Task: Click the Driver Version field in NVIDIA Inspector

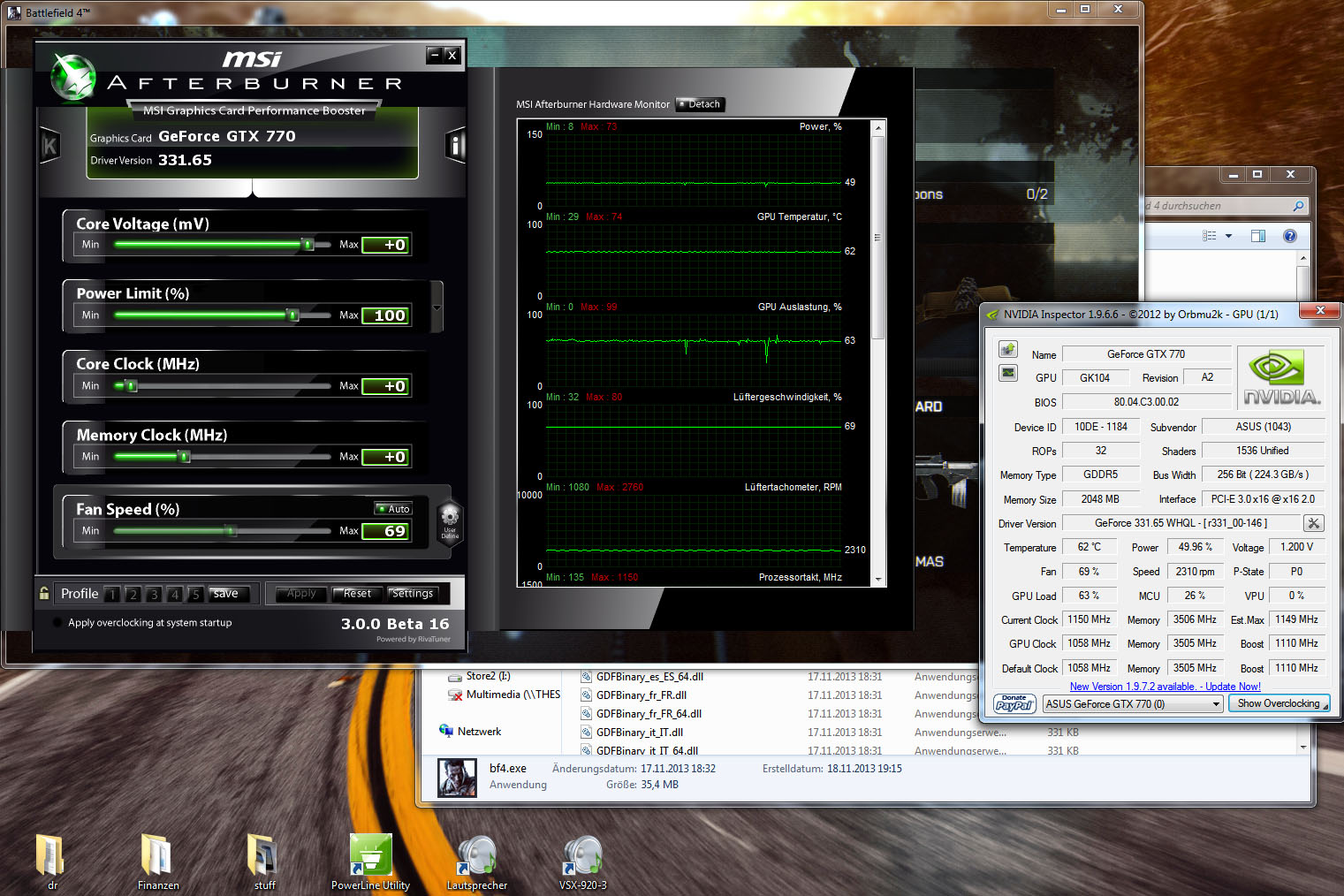Action: [1181, 523]
